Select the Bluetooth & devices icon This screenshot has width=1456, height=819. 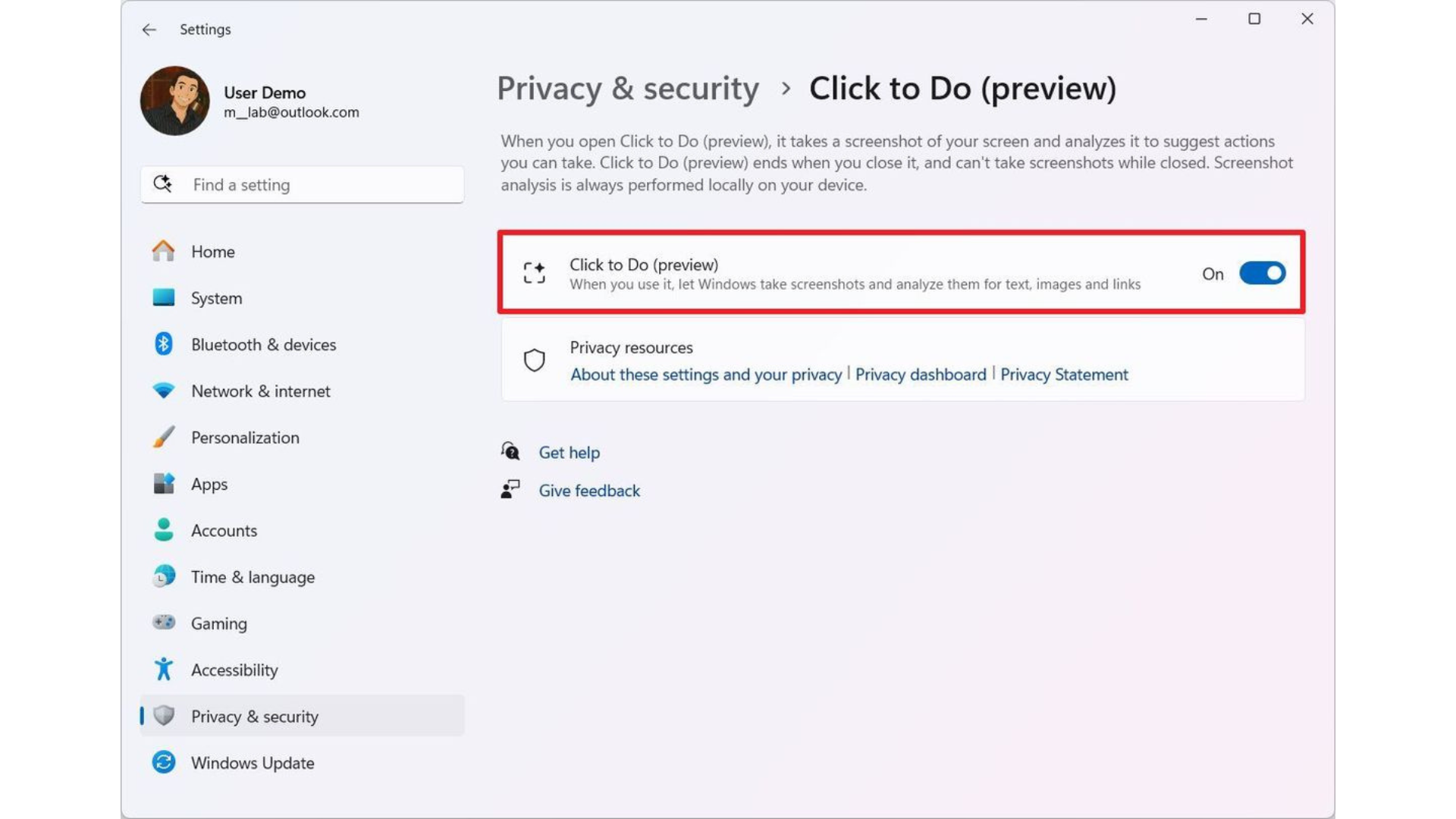(163, 344)
